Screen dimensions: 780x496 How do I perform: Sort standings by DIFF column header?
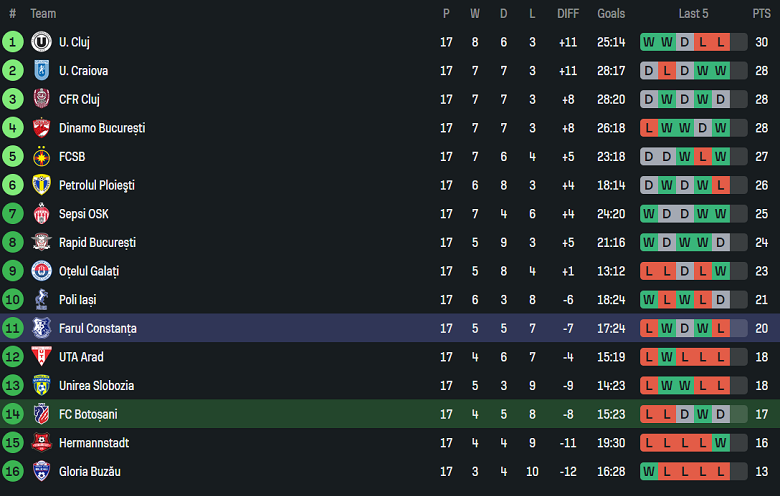pos(568,14)
